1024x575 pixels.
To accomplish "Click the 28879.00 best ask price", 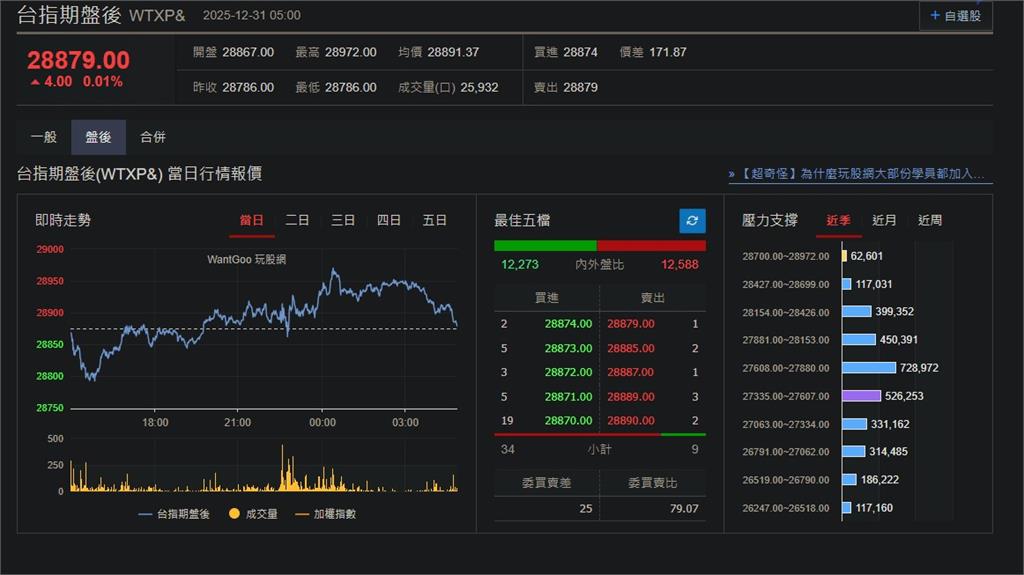I will click(x=630, y=324).
